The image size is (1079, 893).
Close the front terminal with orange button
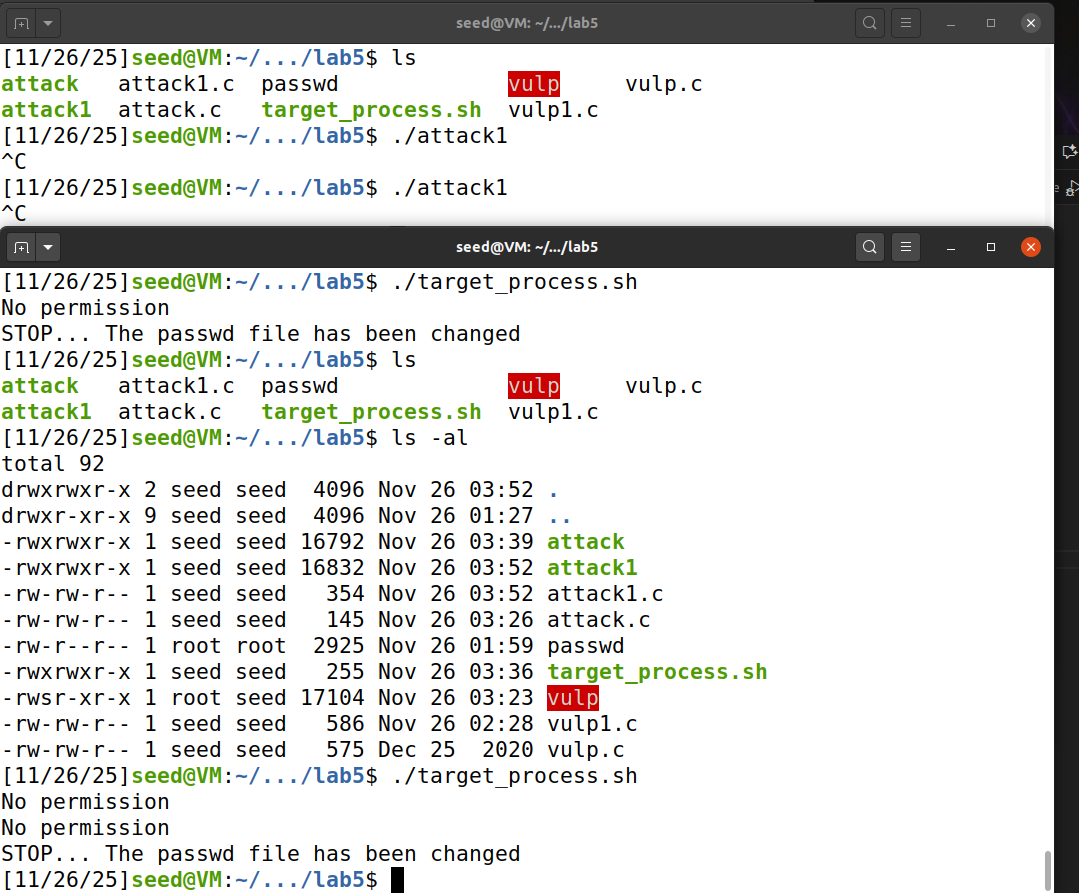(1031, 247)
